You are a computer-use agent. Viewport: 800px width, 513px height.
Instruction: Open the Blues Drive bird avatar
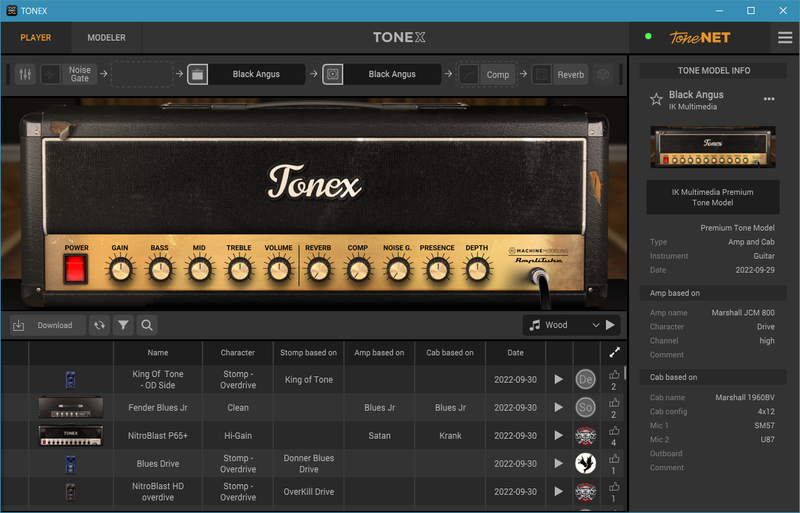click(x=586, y=463)
